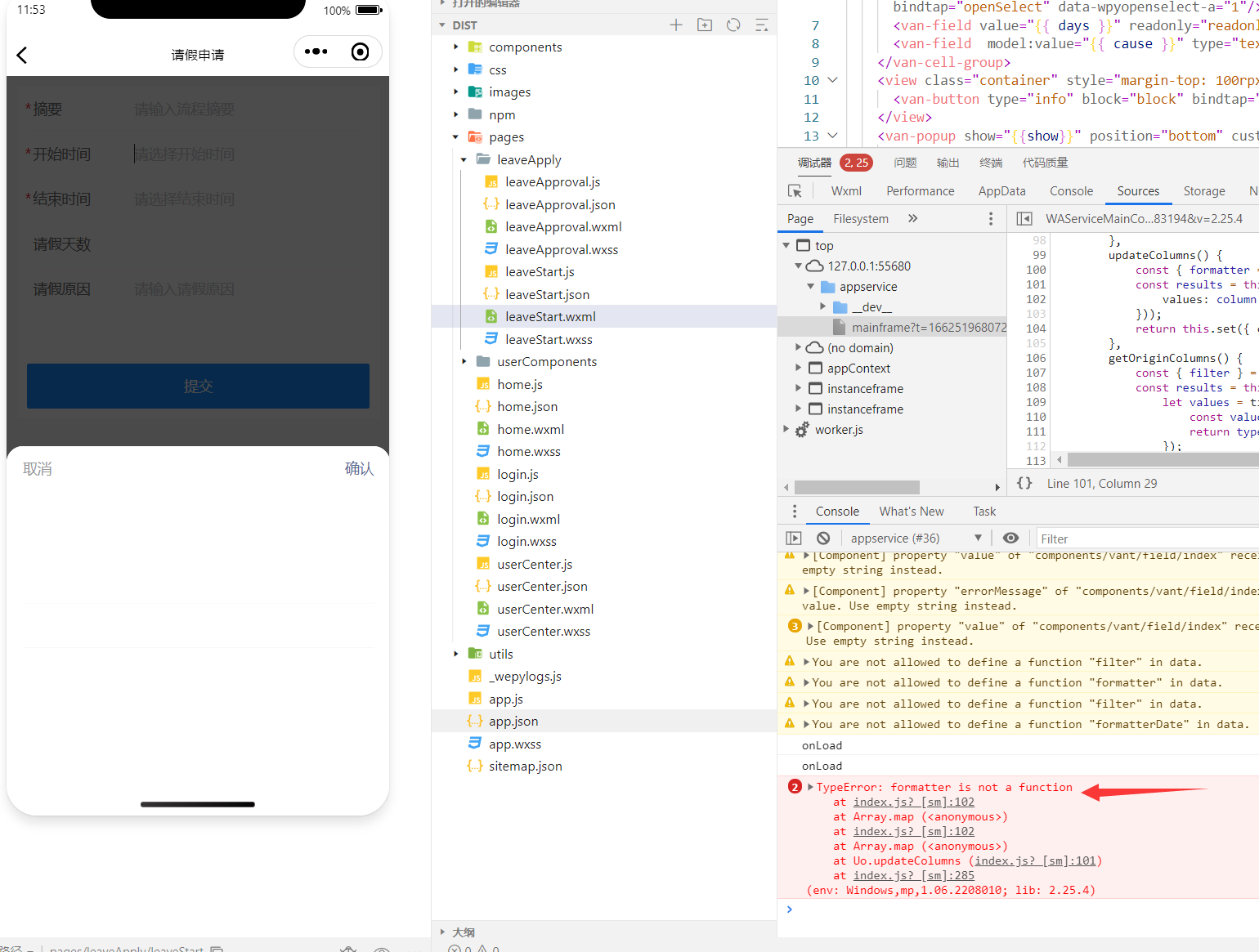
Task: Open the 问题 panel tab
Action: 905,163
